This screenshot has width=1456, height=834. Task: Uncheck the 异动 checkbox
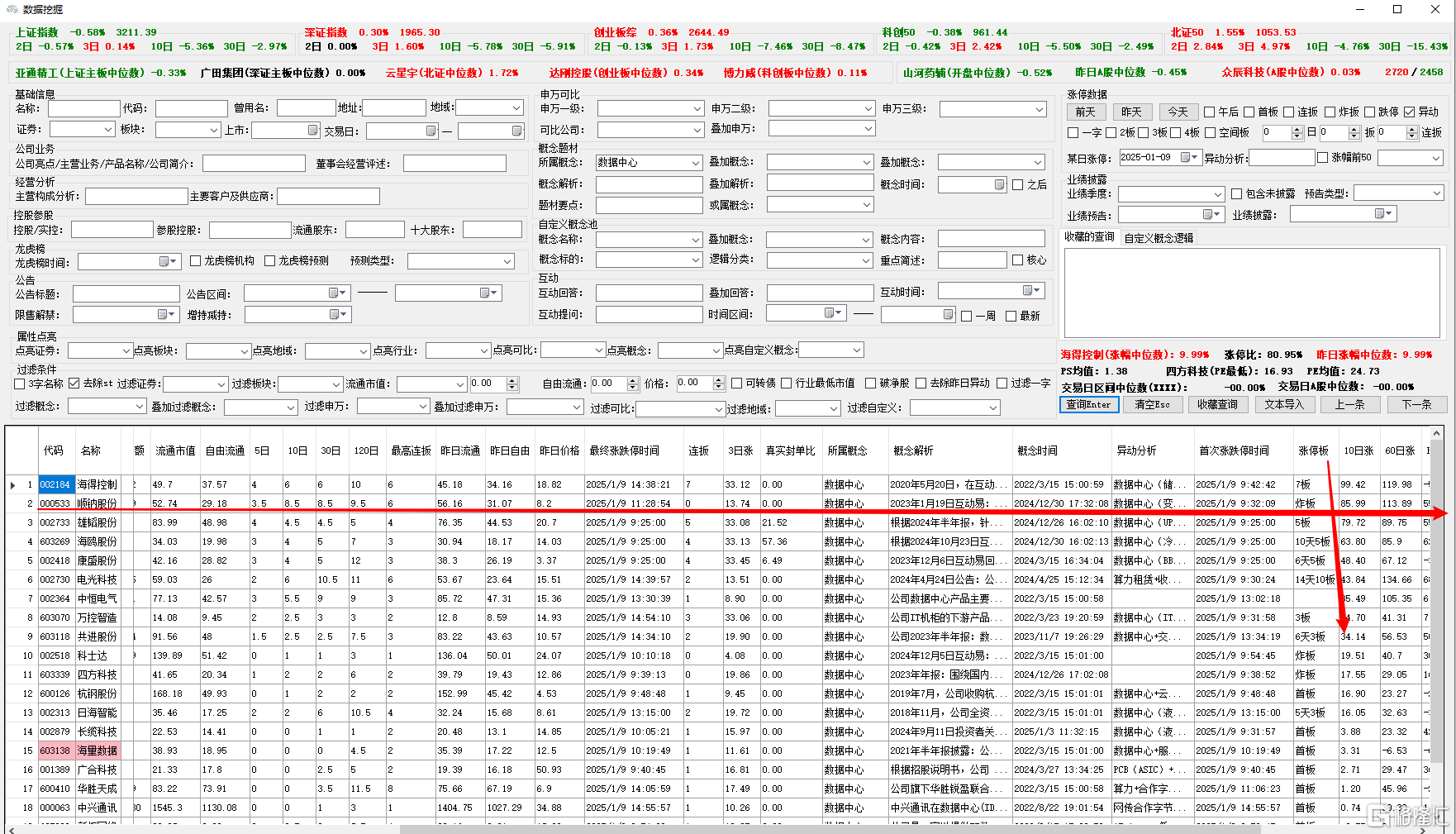[1409, 112]
